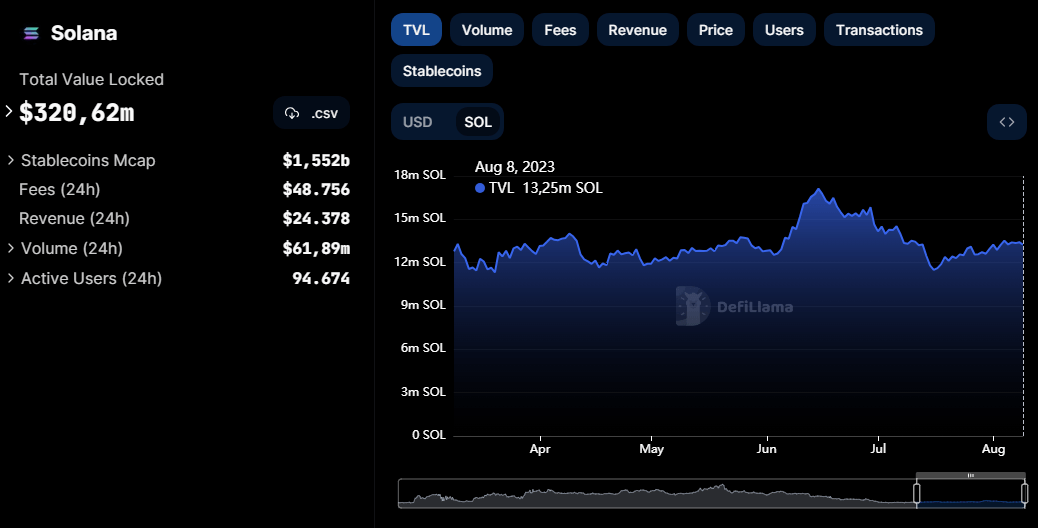
Task: Expand the Stablecoins Mcap row
Action: pos(11,160)
